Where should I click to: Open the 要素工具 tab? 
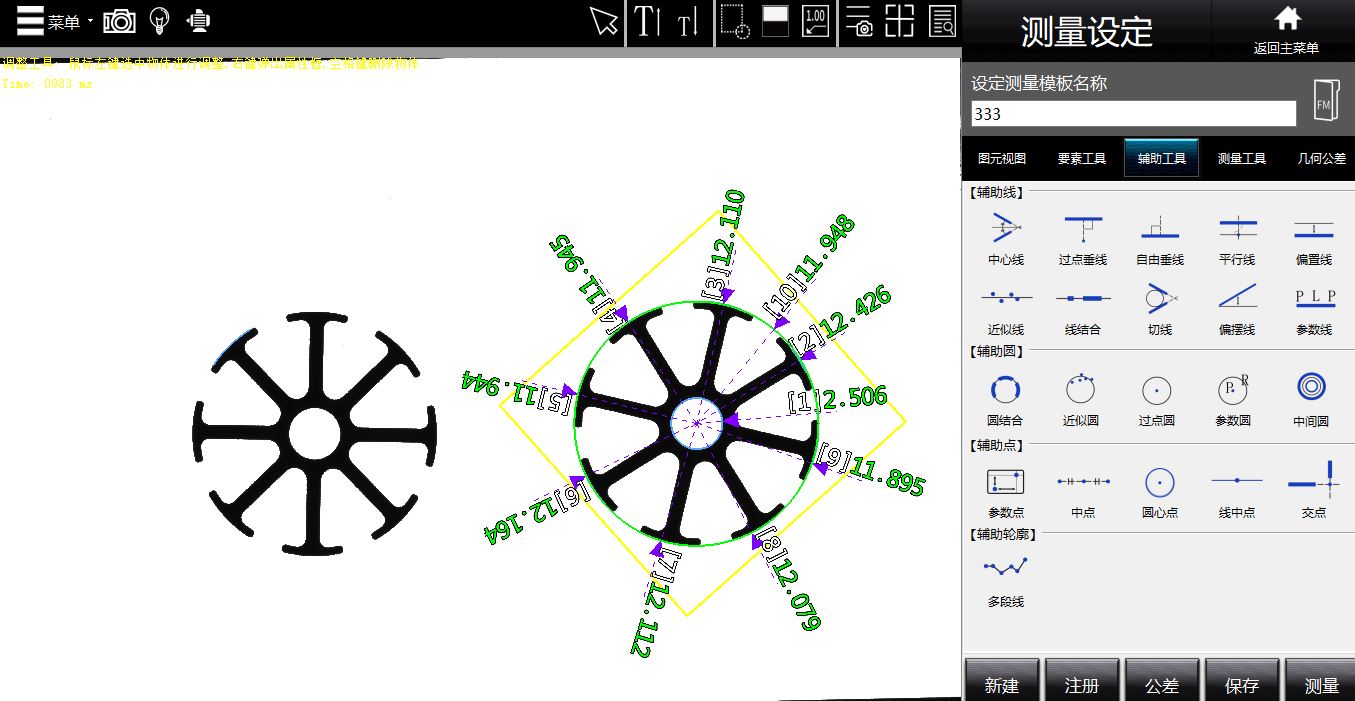[1081, 158]
